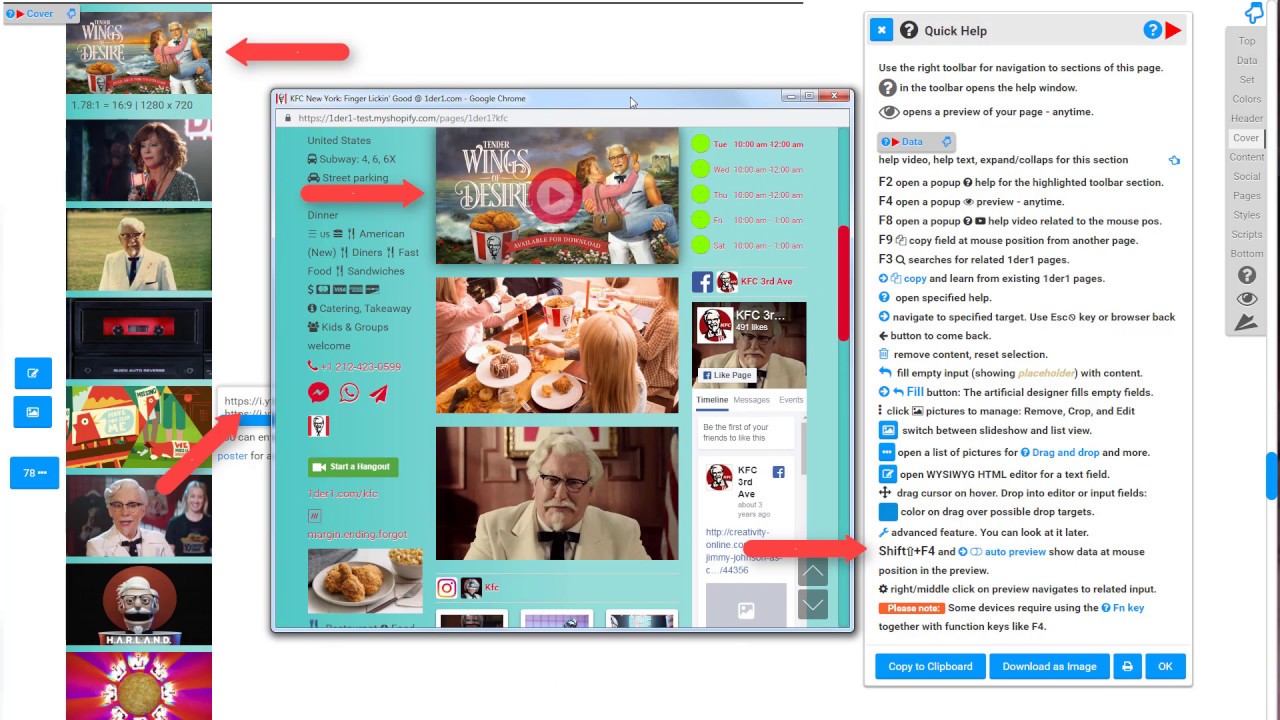1280x720 pixels.
Task: Click the page scrollbar on far right edge
Action: tap(1272, 475)
